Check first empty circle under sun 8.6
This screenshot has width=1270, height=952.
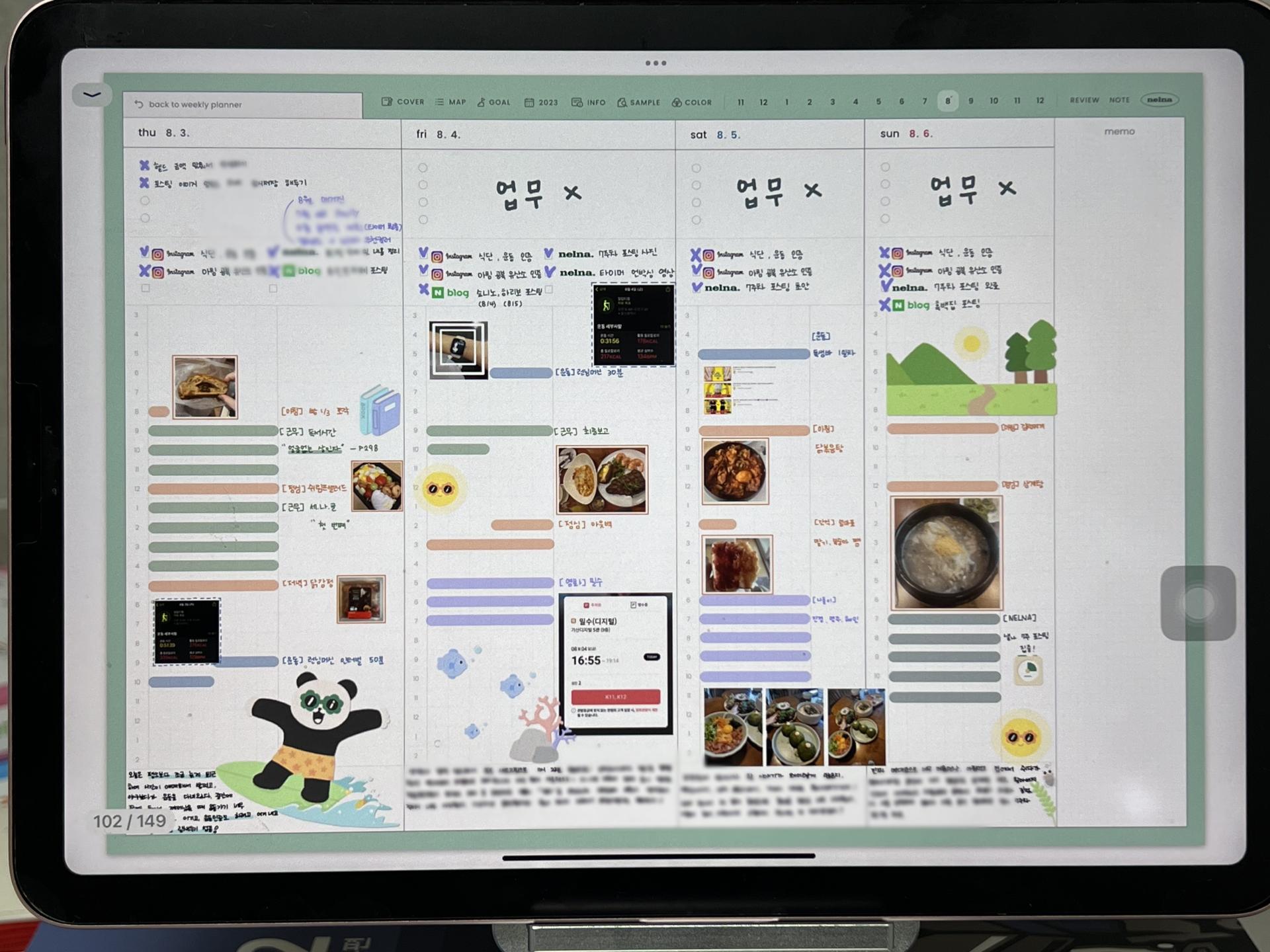click(x=885, y=167)
